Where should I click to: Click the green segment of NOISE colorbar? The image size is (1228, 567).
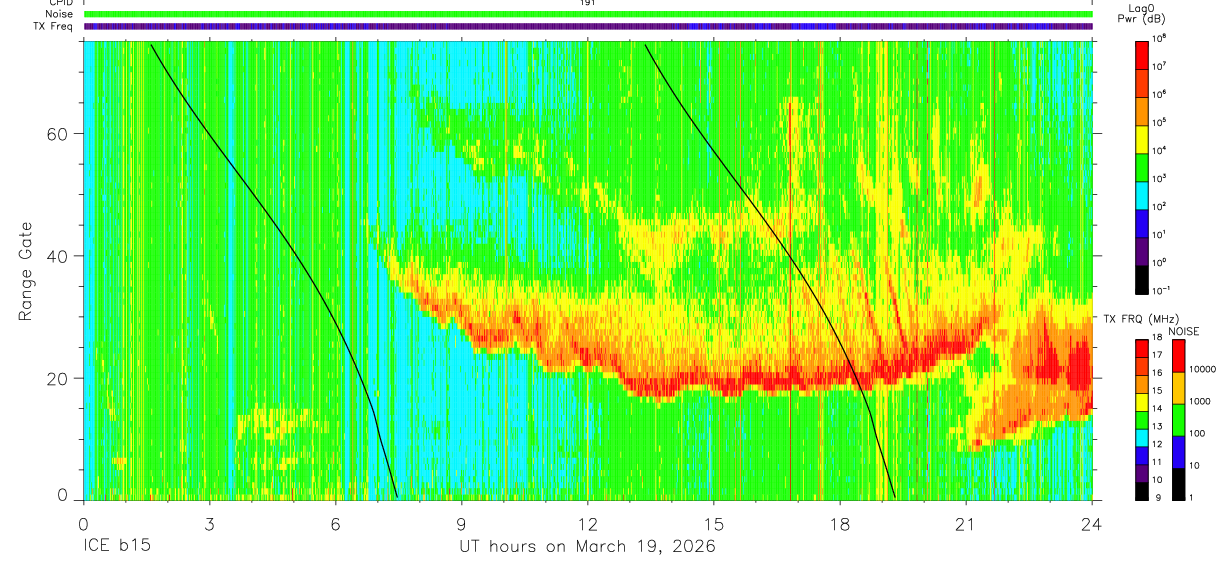1179,419
